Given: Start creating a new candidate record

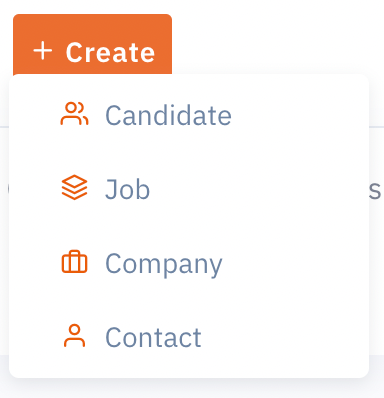Looking at the screenshot, I should [x=189, y=115].
